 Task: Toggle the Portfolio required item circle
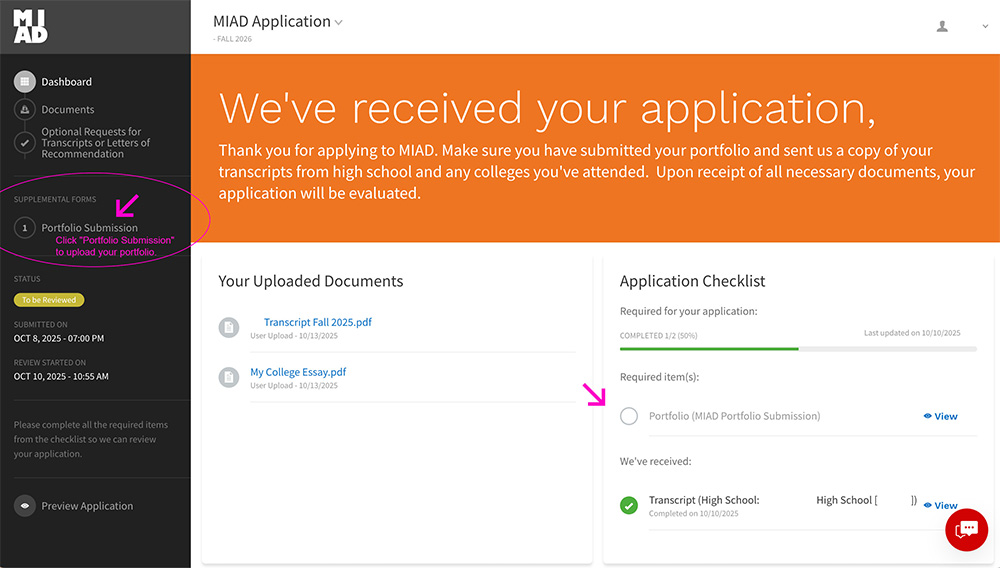tap(629, 416)
